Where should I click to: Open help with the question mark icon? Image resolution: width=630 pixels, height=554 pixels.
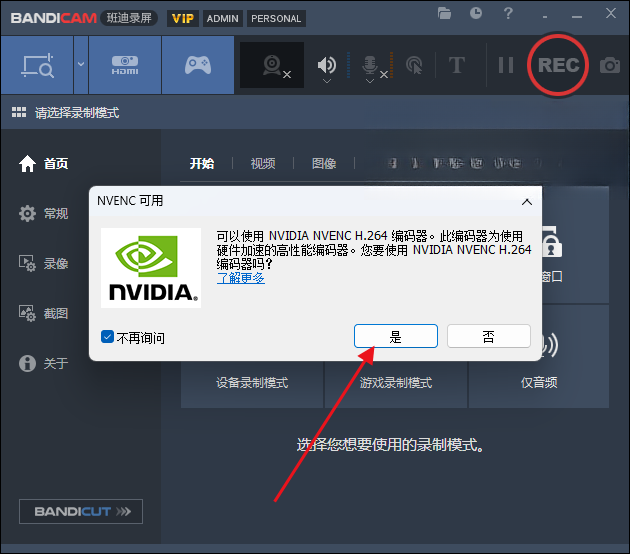tap(508, 13)
